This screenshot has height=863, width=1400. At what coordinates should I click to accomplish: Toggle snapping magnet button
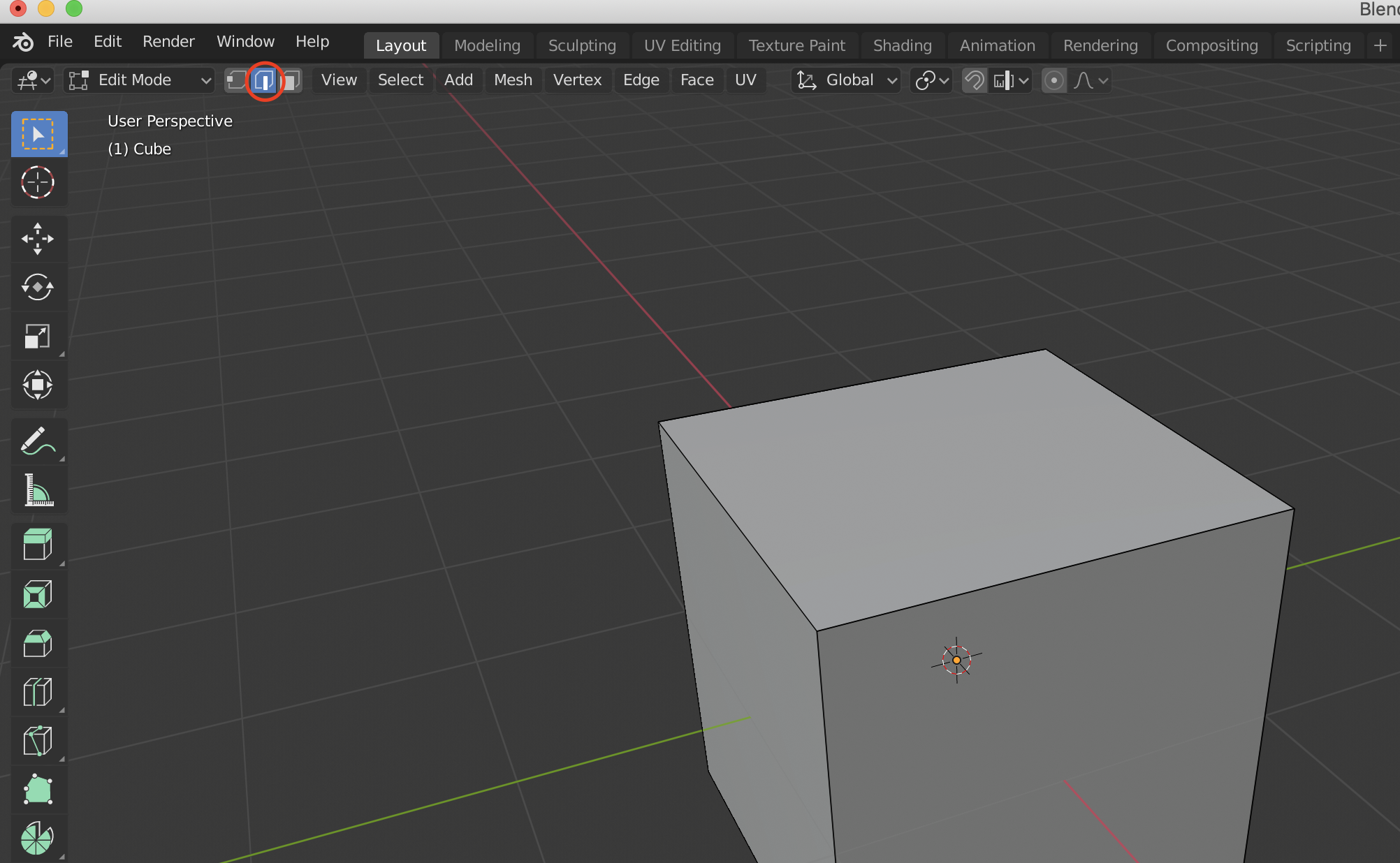pyautogui.click(x=974, y=80)
